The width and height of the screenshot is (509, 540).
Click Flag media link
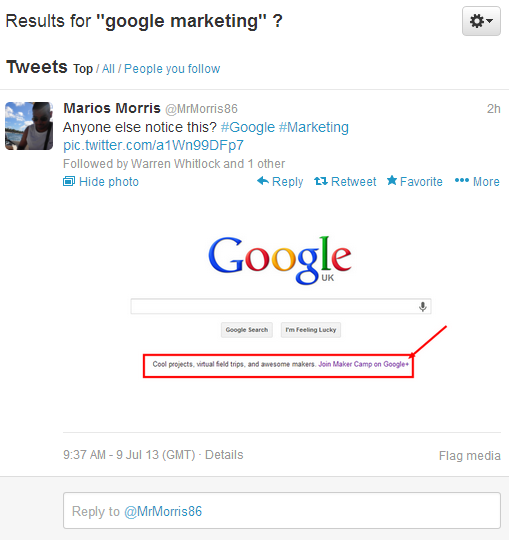pos(470,456)
